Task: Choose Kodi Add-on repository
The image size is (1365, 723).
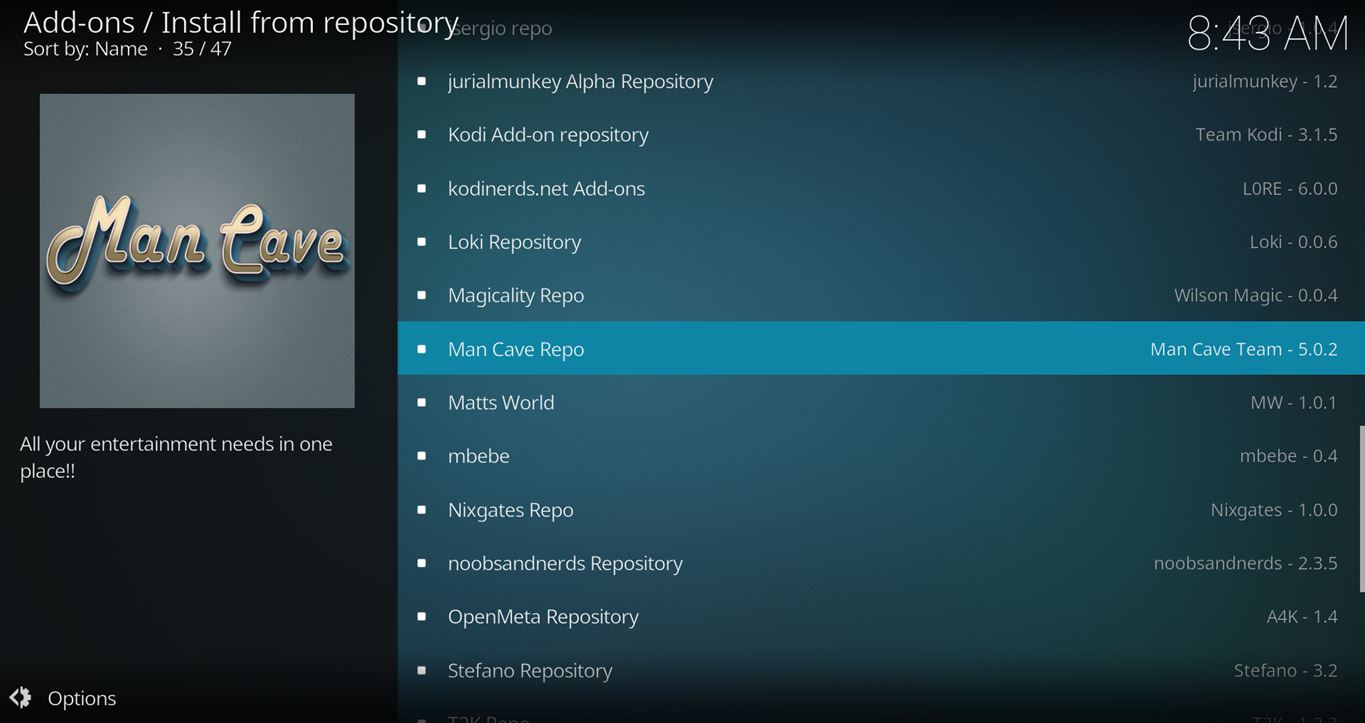Action: (548, 134)
